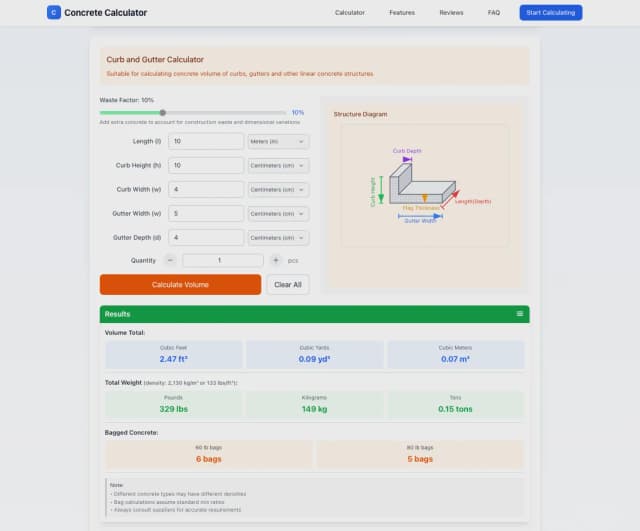Open the Calculator nav menu item

[350, 13]
